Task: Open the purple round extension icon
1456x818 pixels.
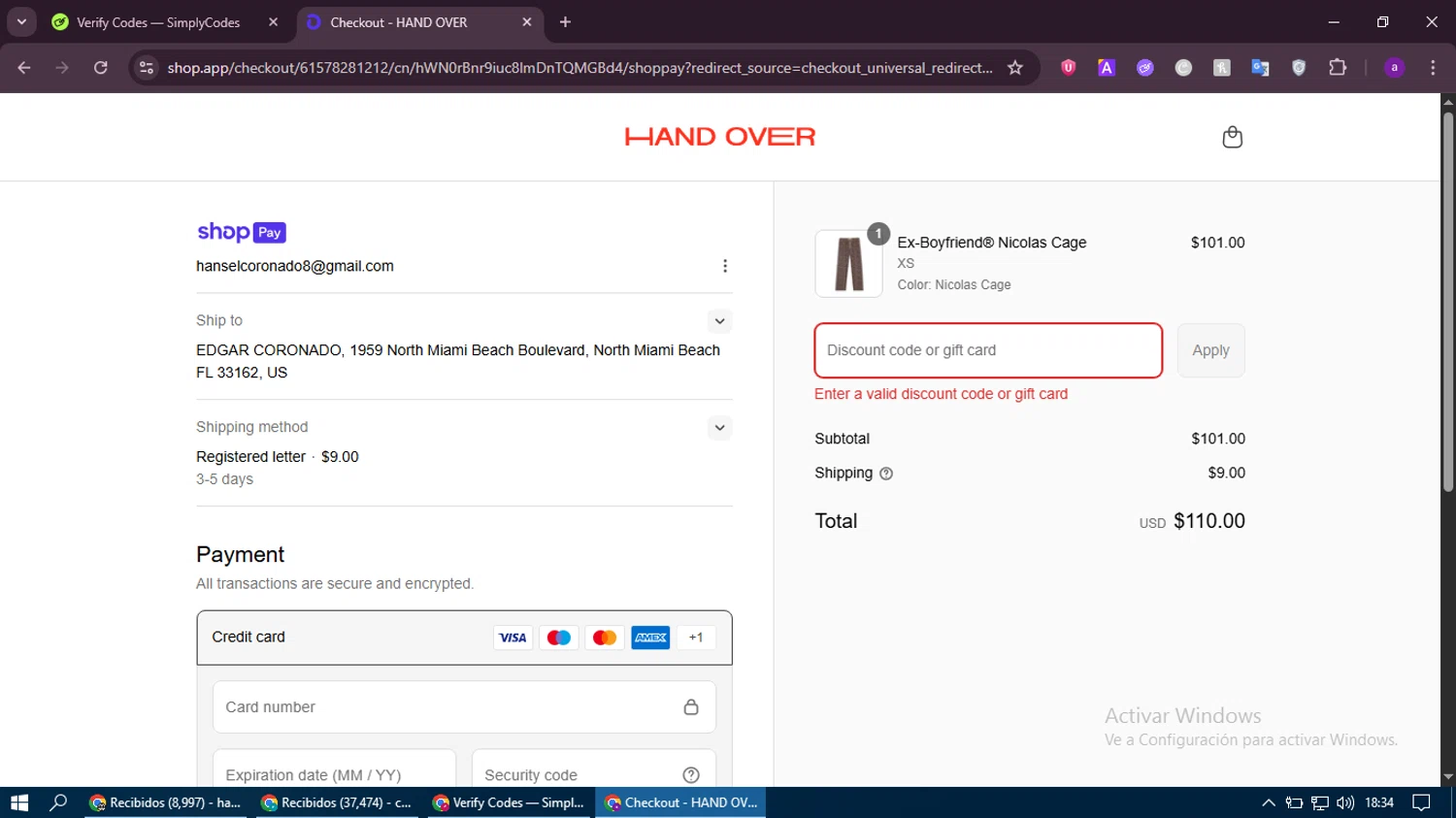Action: click(x=1145, y=68)
